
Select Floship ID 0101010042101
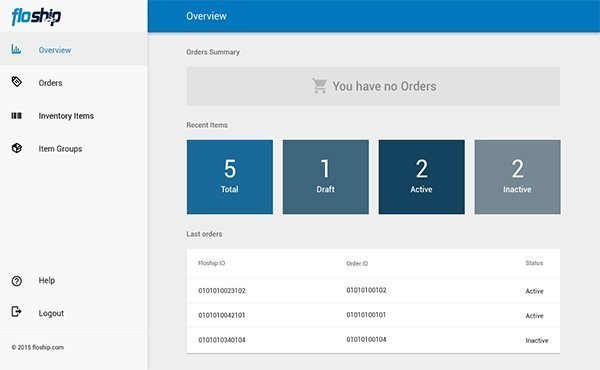click(x=222, y=315)
